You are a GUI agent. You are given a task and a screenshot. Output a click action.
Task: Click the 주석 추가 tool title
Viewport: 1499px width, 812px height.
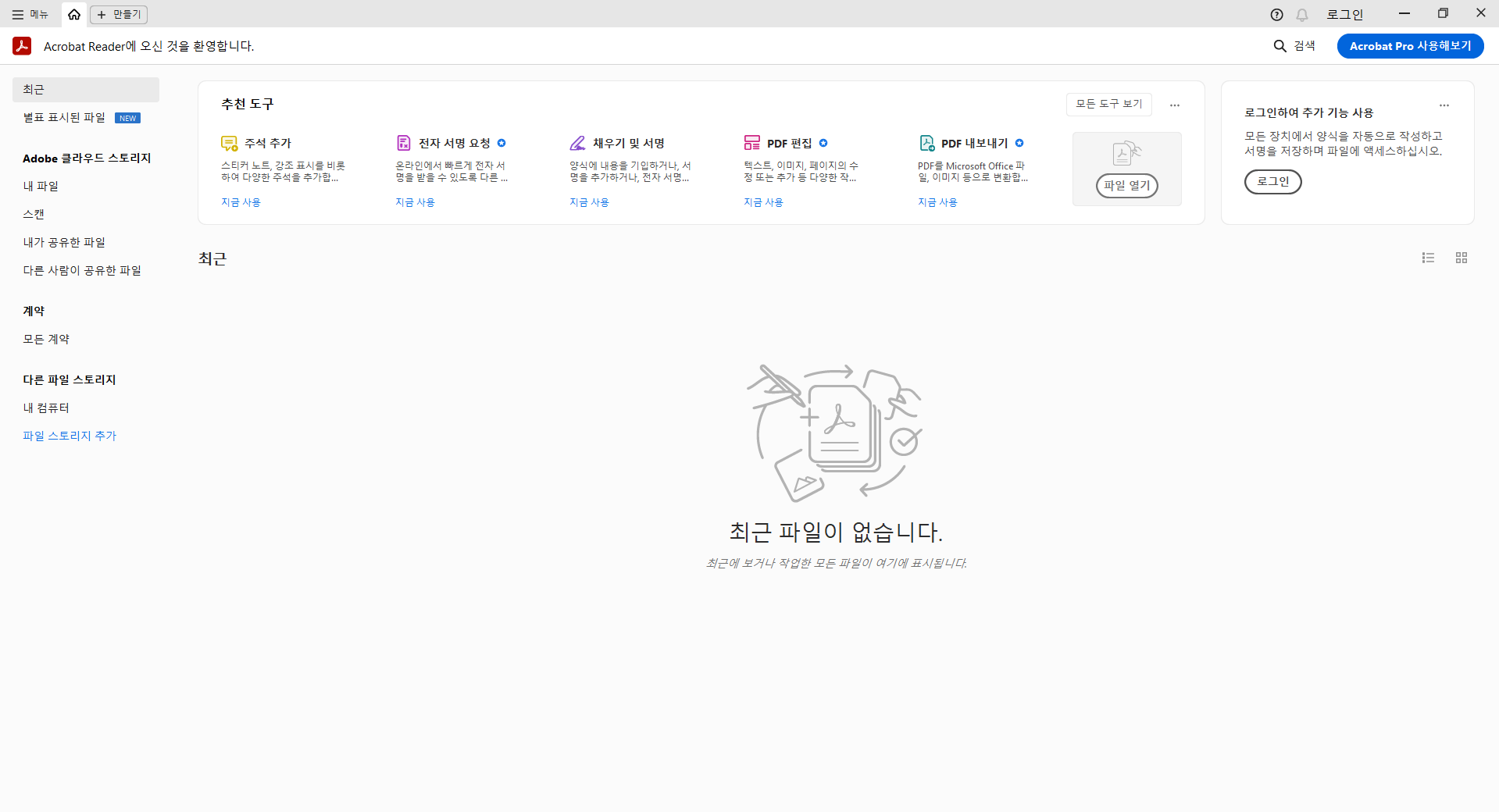268,143
